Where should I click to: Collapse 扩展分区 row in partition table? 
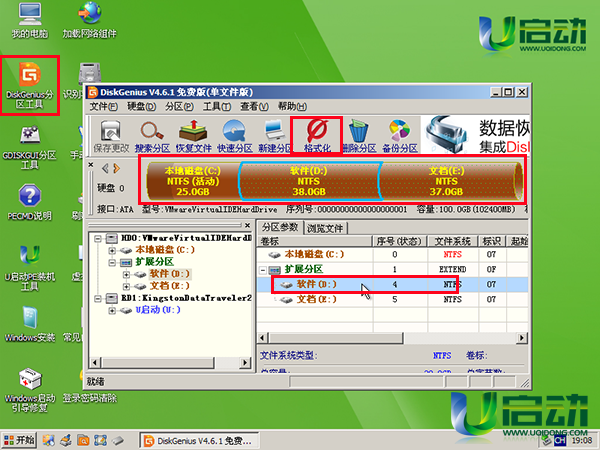[263, 270]
